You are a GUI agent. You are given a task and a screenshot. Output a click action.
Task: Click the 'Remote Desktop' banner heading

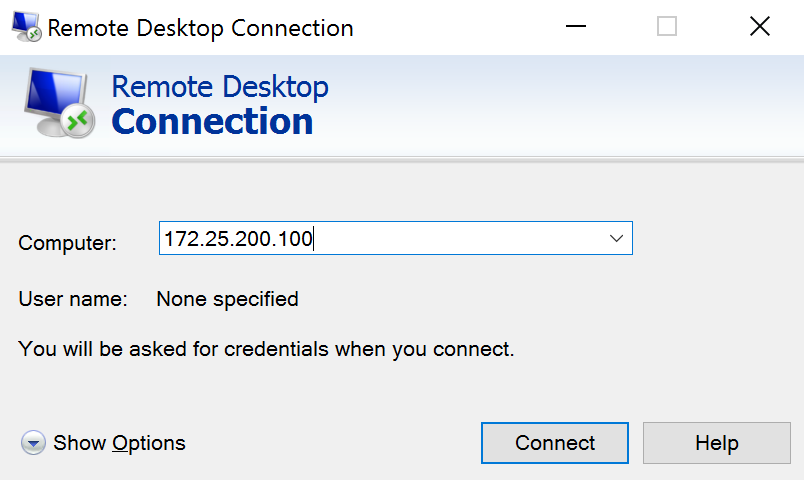coord(220,87)
